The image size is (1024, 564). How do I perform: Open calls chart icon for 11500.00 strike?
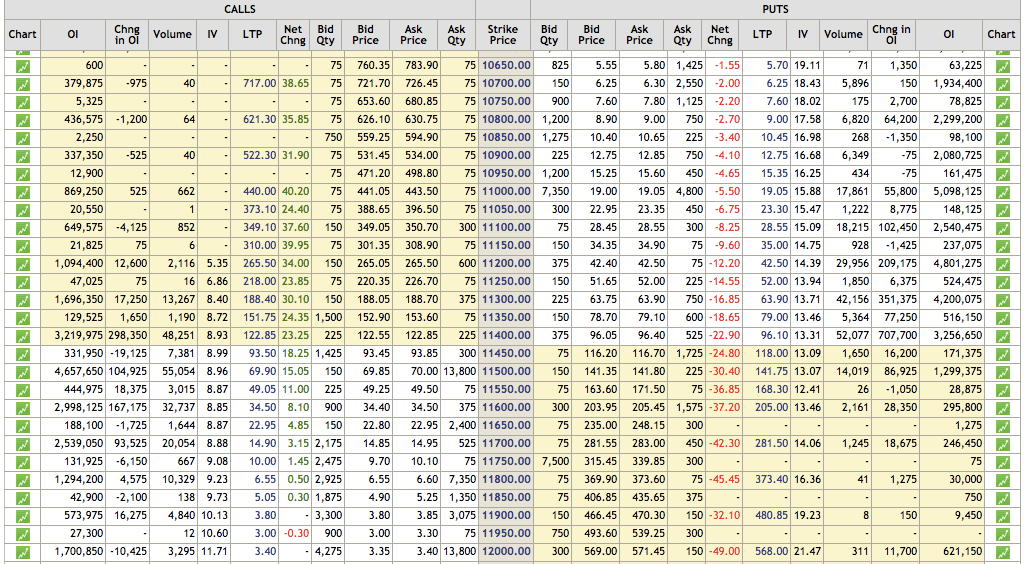coord(23,371)
